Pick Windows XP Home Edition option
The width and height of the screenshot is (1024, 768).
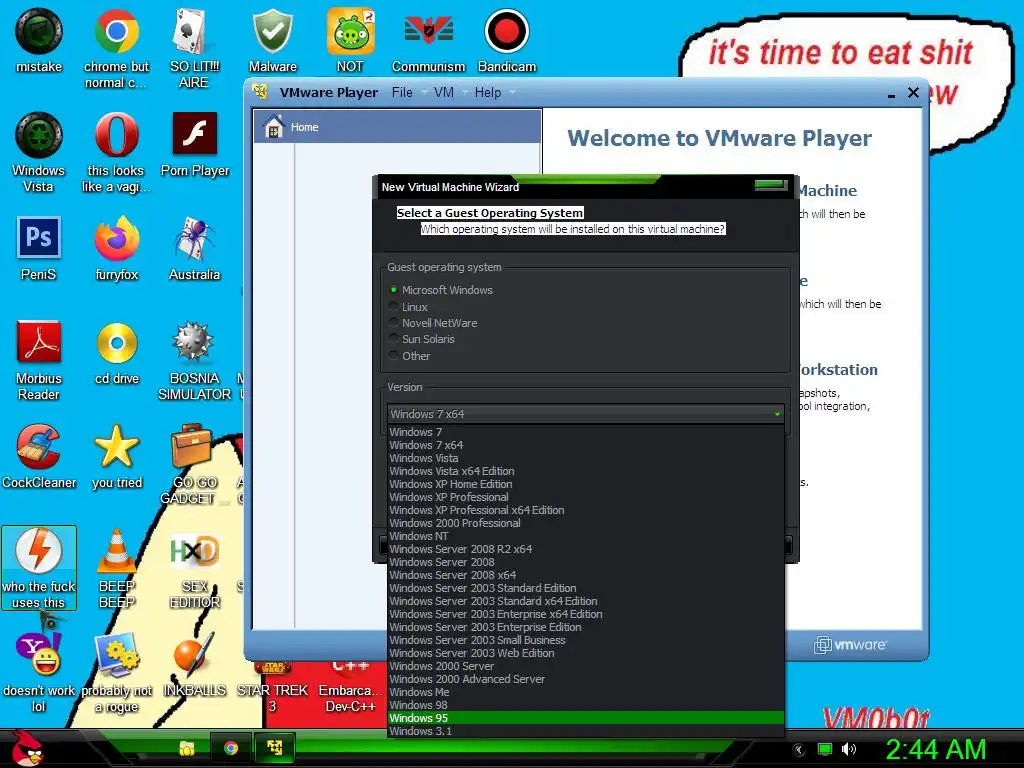coord(586,484)
